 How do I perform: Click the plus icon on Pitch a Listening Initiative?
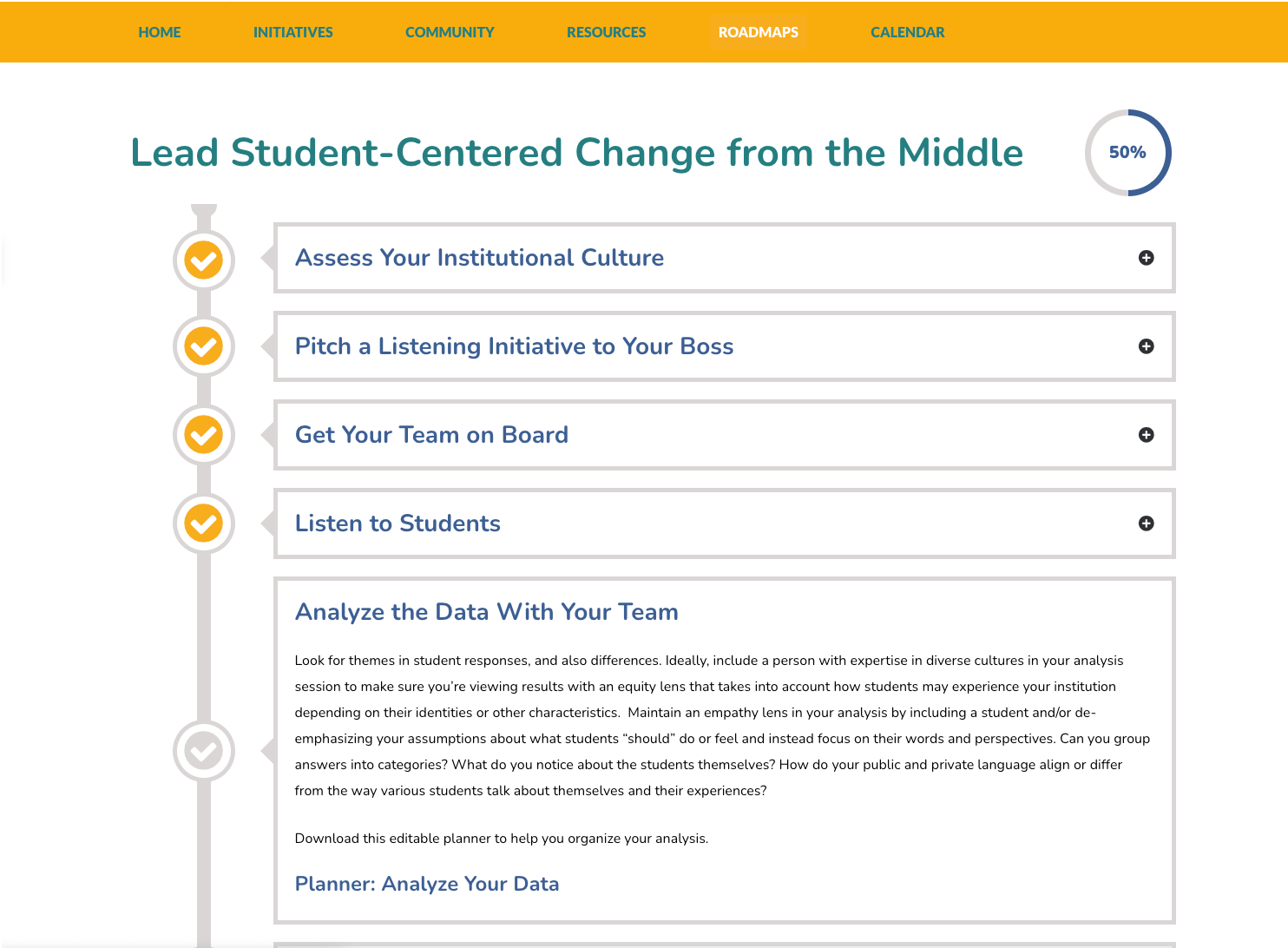[1147, 346]
